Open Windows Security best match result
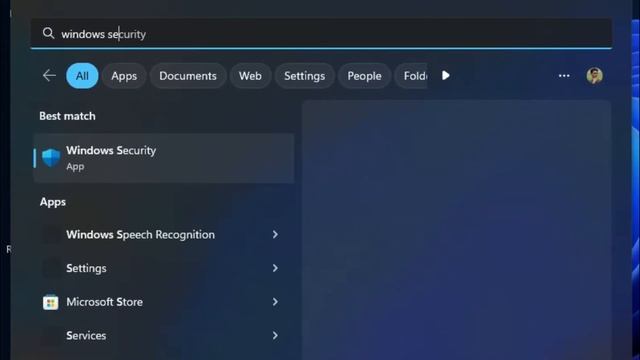 (164, 158)
